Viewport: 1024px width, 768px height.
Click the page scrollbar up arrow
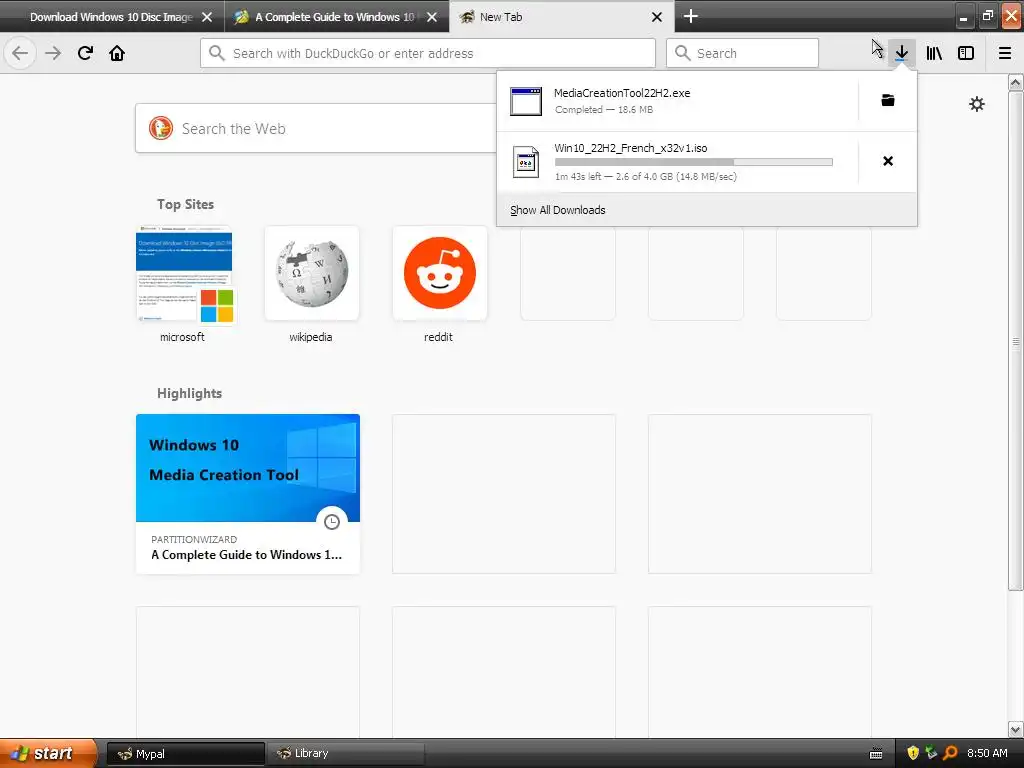tap(1016, 82)
